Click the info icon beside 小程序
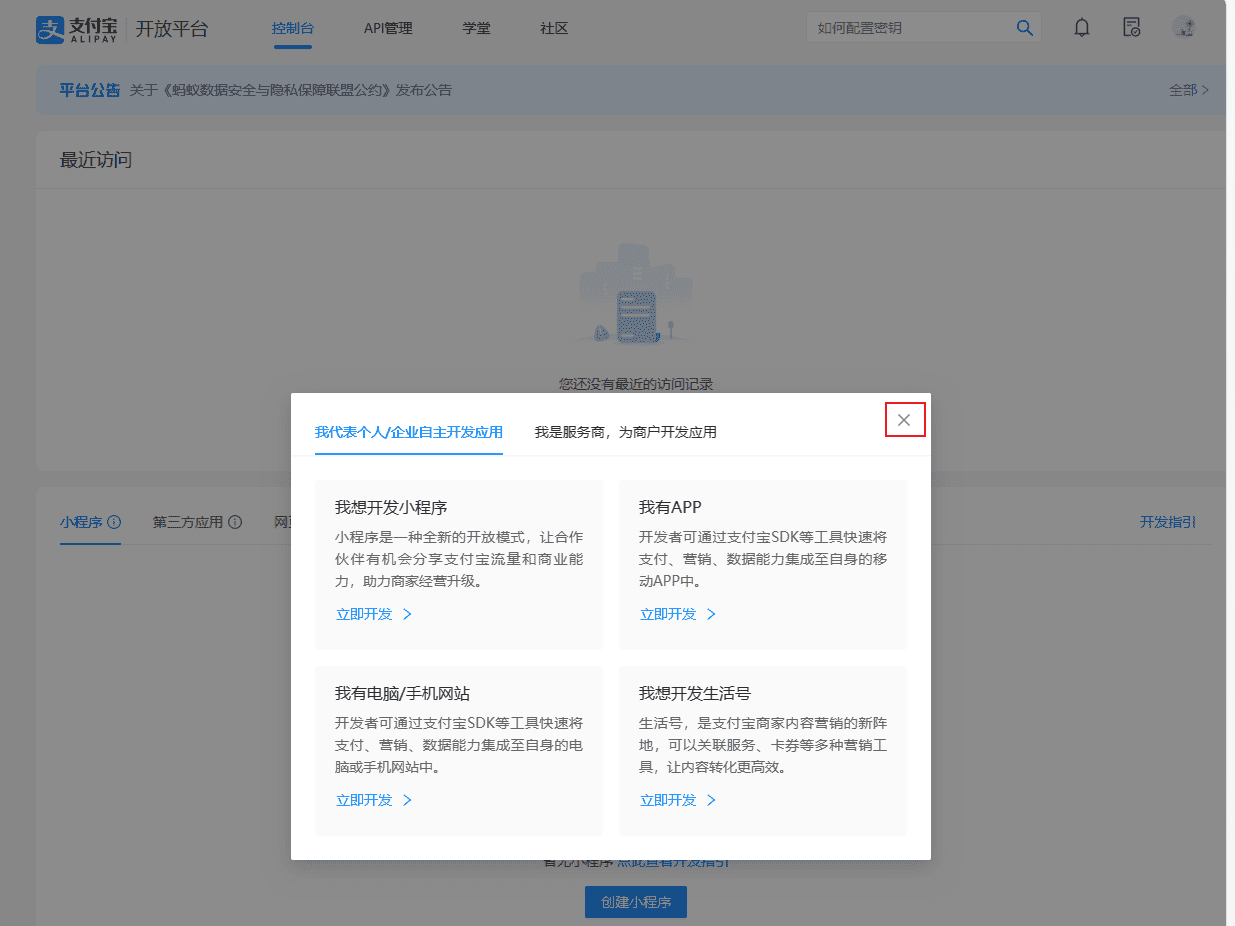The height and width of the screenshot is (926, 1235). pyautogui.click(x=114, y=522)
